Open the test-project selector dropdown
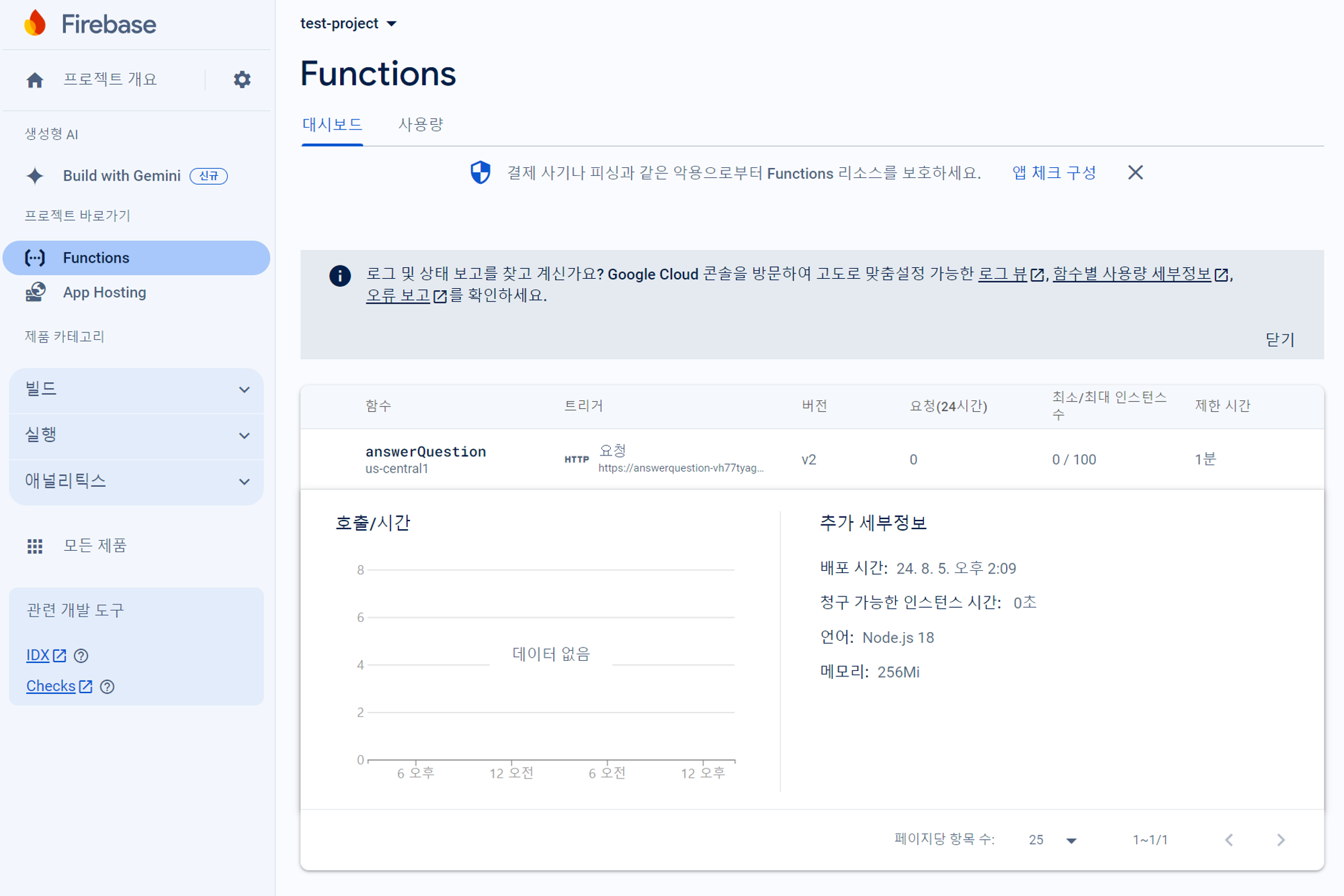 pos(348,24)
